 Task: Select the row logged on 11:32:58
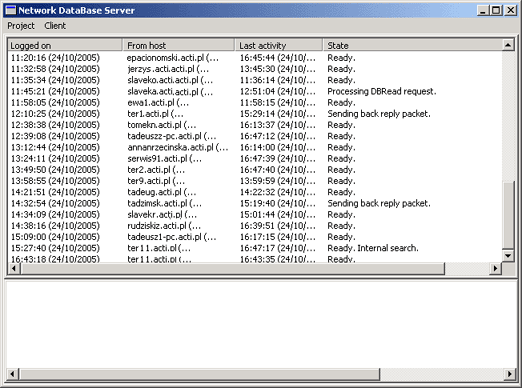[255, 69]
